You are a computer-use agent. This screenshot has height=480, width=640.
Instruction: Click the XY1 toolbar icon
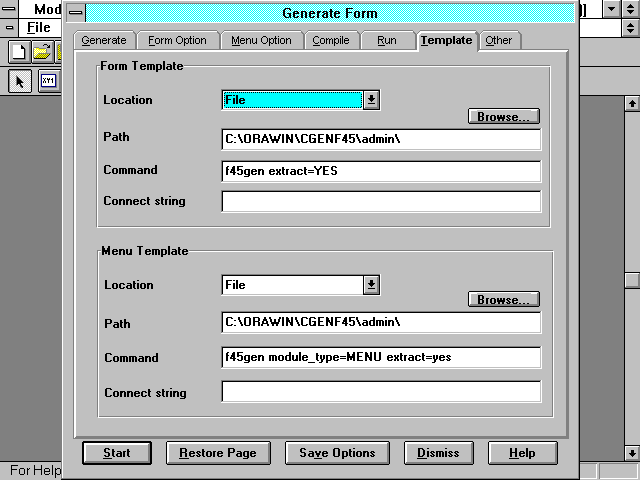click(48, 82)
